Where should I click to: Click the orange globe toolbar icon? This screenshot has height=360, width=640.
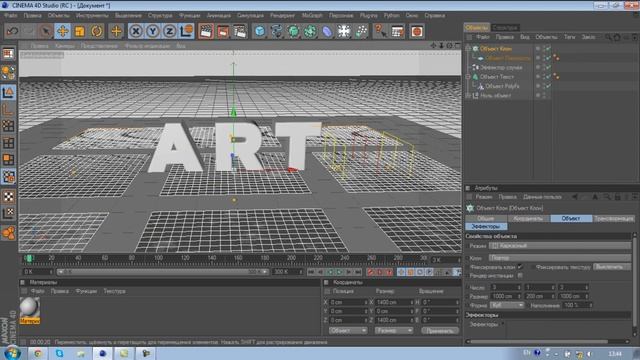(416, 31)
